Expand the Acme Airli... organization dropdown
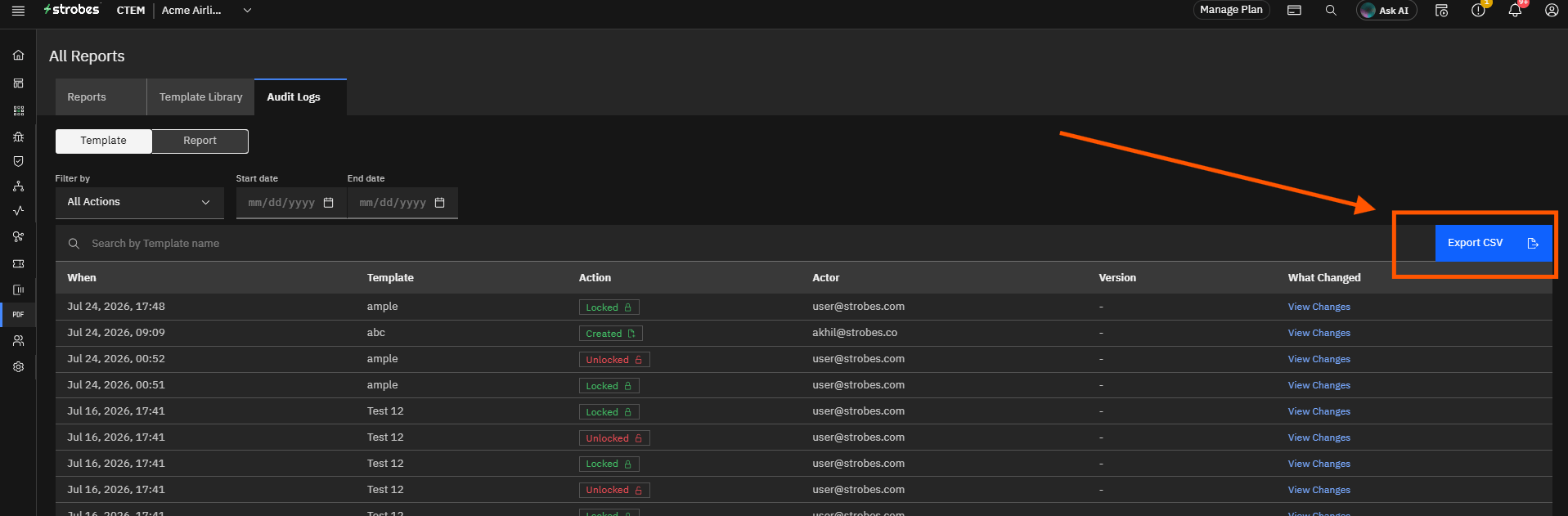Image resolution: width=1568 pixels, height=516 pixels. coord(206,11)
